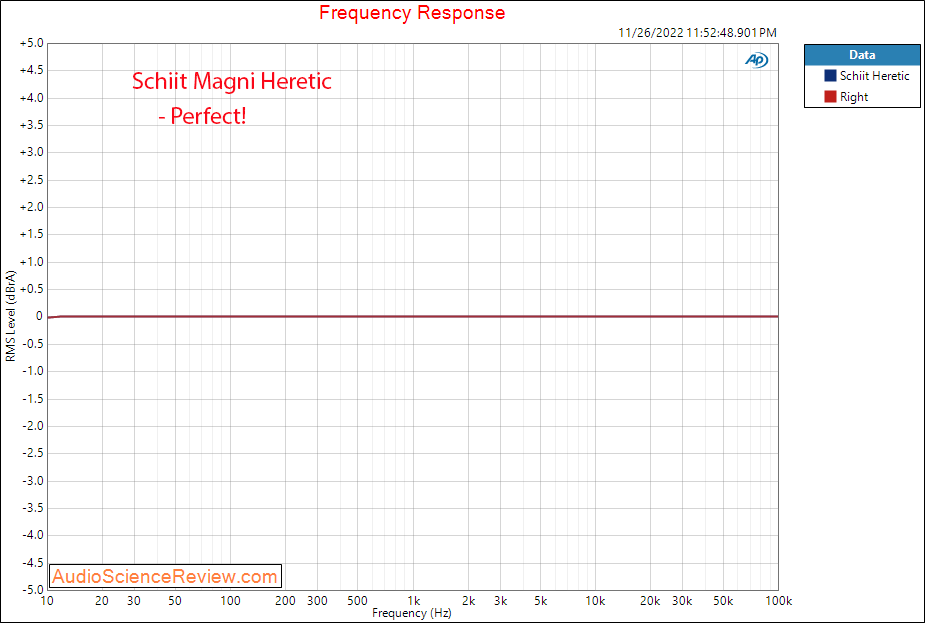Click the 30k frequency axis label
The width and height of the screenshot is (925, 623).
coord(683,601)
